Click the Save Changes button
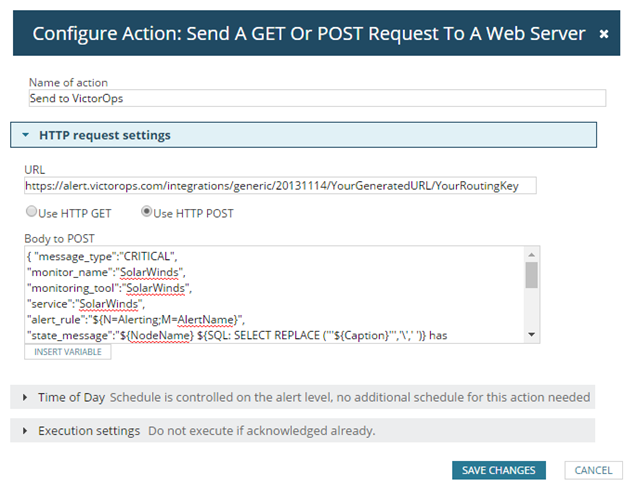 pyautogui.click(x=500, y=470)
